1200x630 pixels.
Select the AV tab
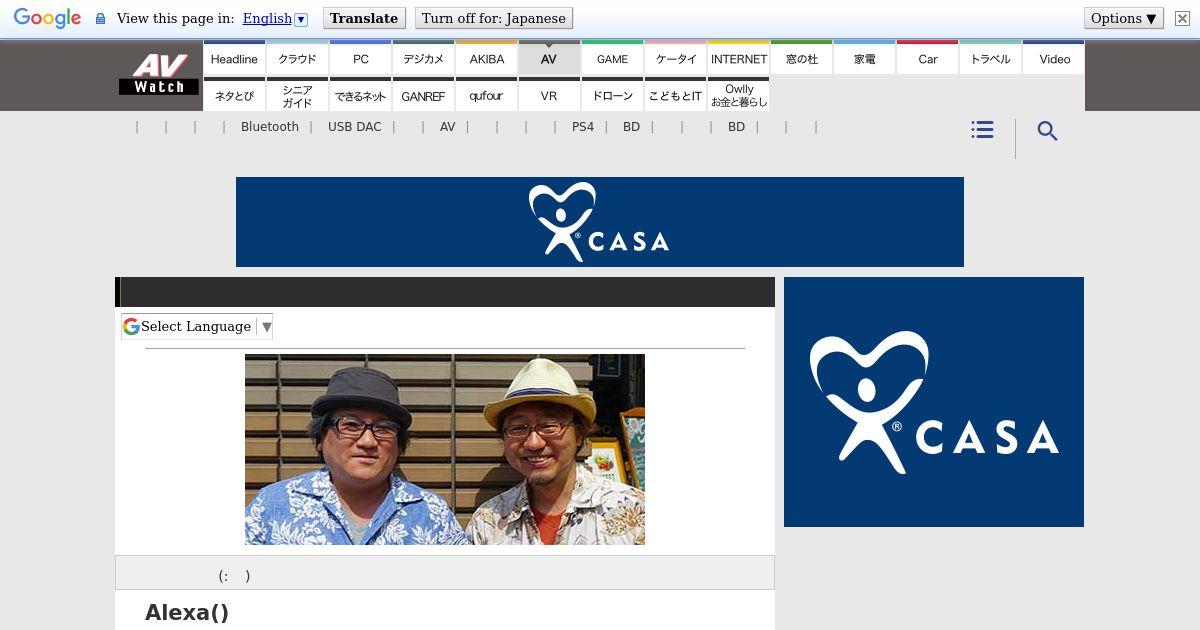point(549,58)
